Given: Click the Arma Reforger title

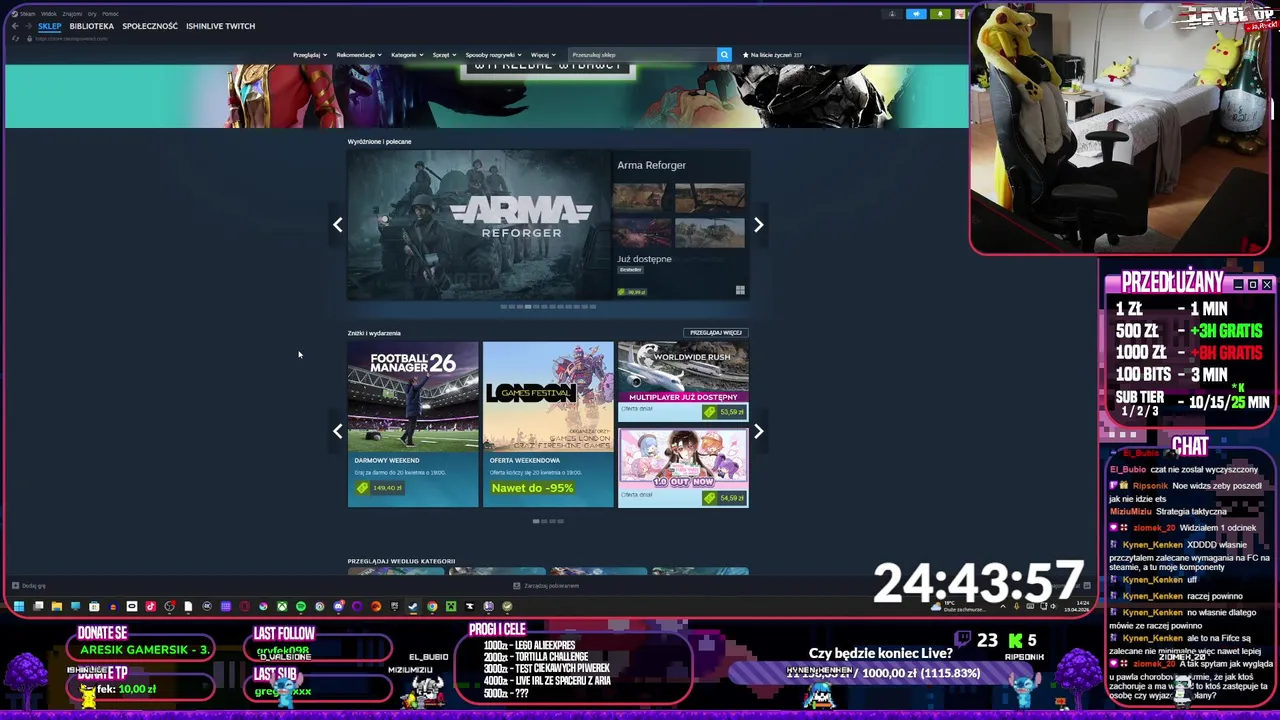Looking at the screenshot, I should tap(651, 165).
